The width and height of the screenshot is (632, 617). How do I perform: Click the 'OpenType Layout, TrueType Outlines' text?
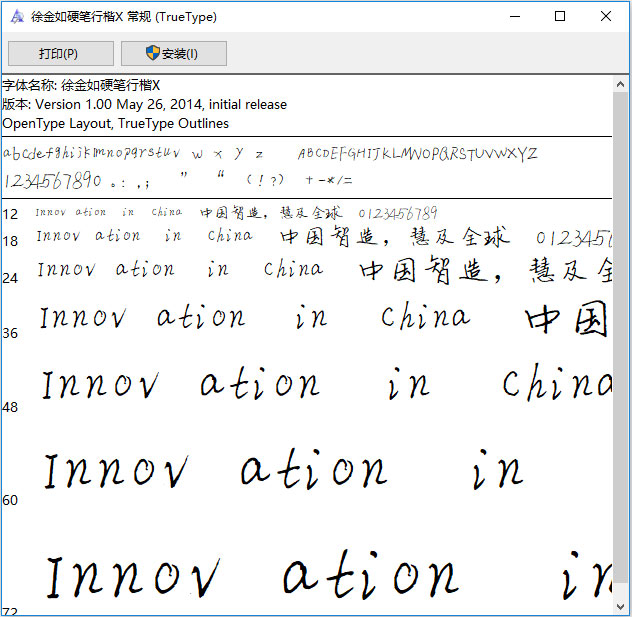[x=115, y=123]
